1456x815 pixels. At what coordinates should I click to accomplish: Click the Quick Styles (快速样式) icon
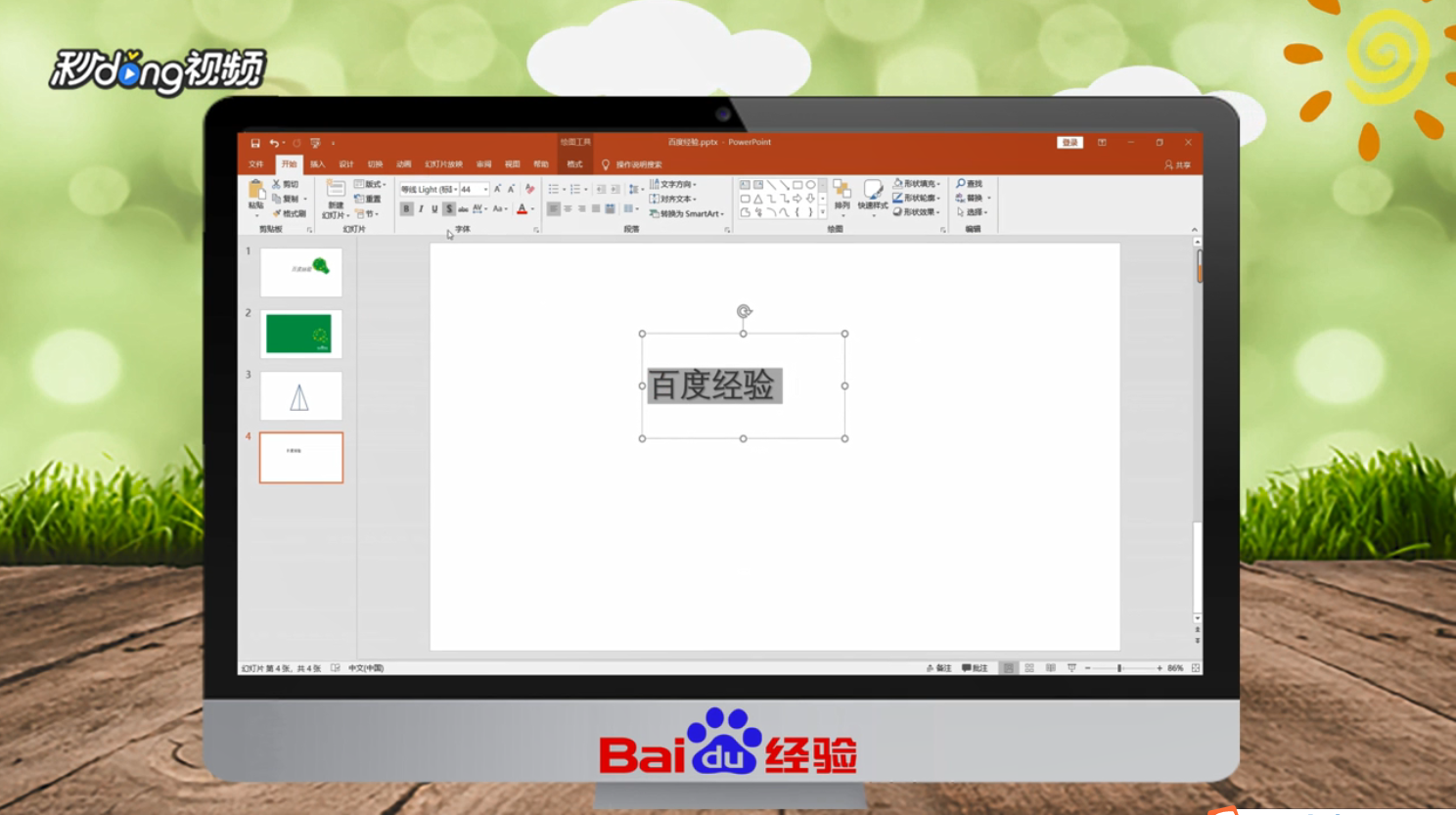[x=873, y=189]
